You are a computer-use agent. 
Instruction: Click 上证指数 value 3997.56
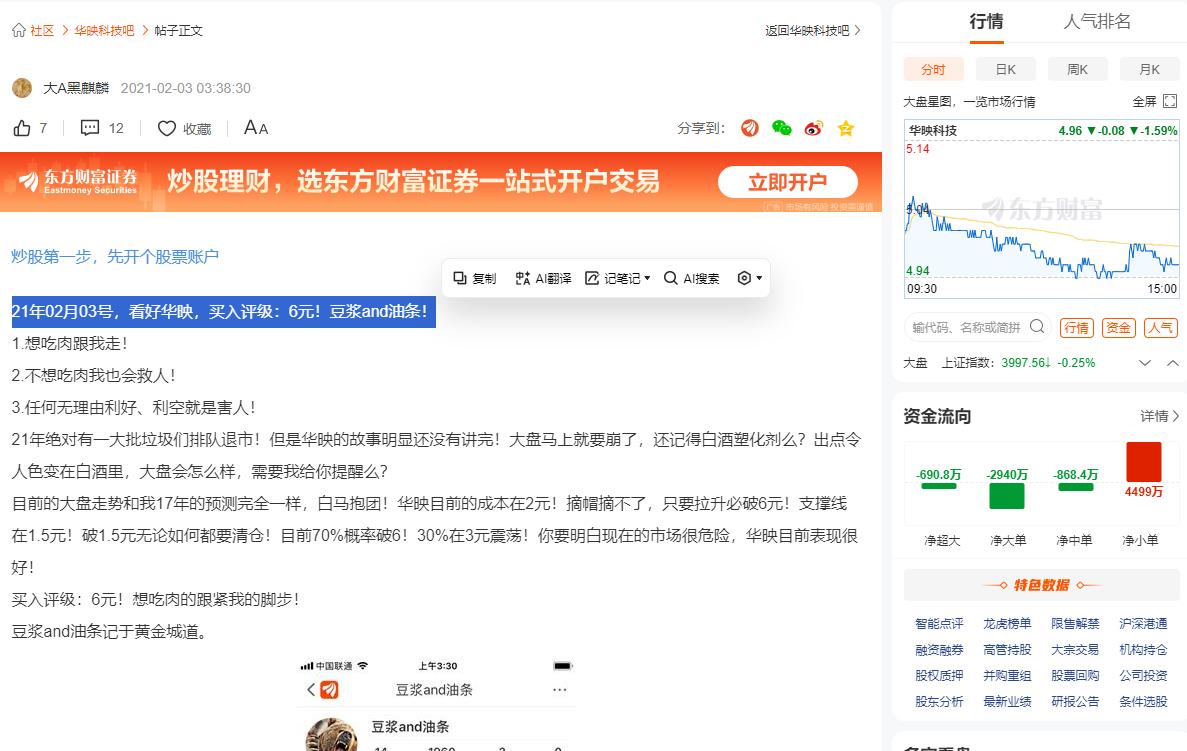[x=1025, y=363]
